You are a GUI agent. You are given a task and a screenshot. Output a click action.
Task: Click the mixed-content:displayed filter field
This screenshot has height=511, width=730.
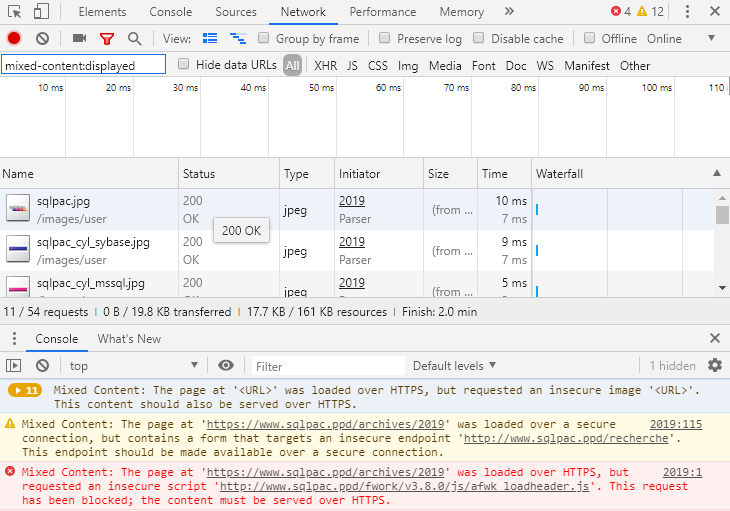click(83, 65)
